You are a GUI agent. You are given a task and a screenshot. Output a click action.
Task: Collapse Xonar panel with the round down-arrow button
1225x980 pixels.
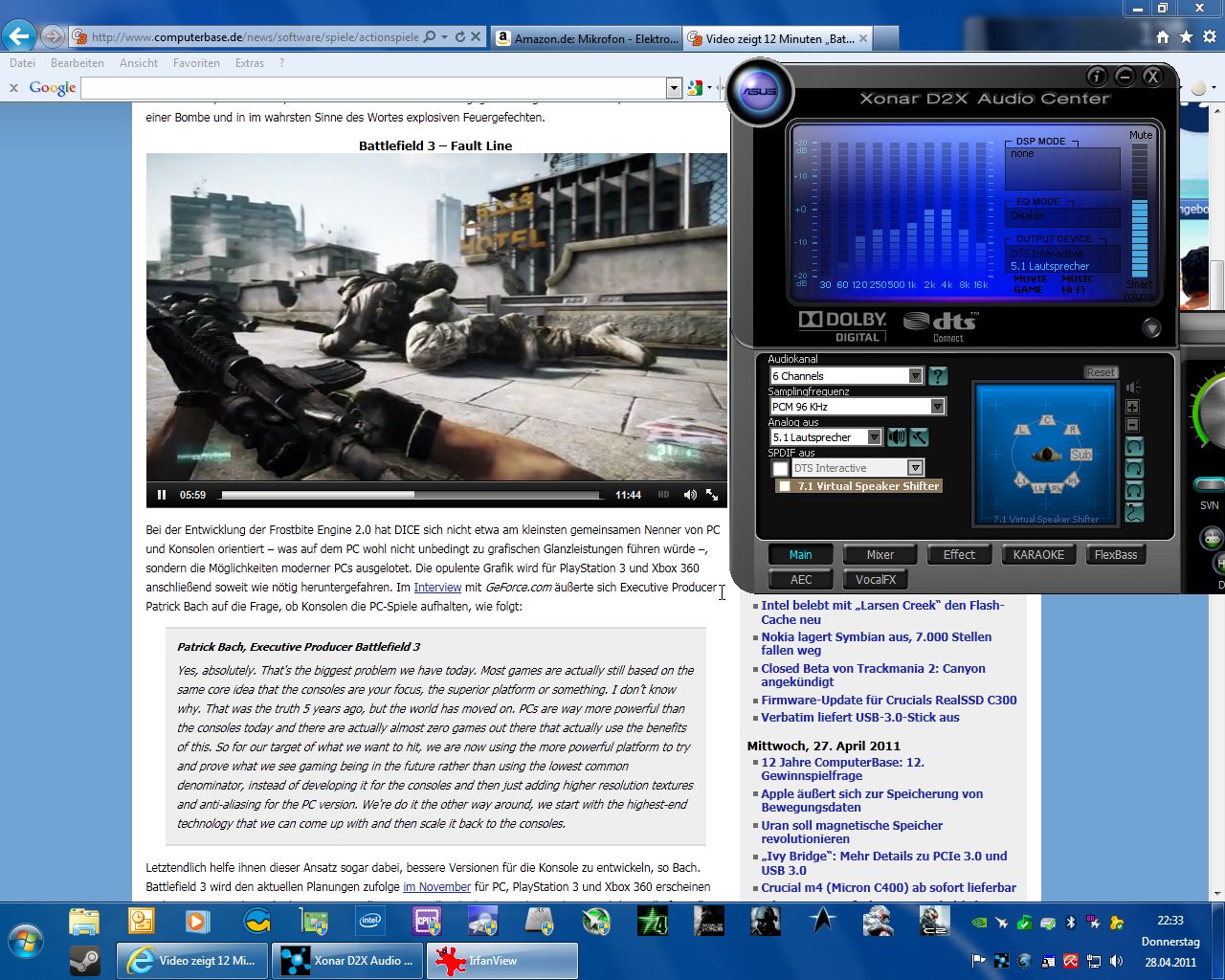pyautogui.click(x=1151, y=328)
